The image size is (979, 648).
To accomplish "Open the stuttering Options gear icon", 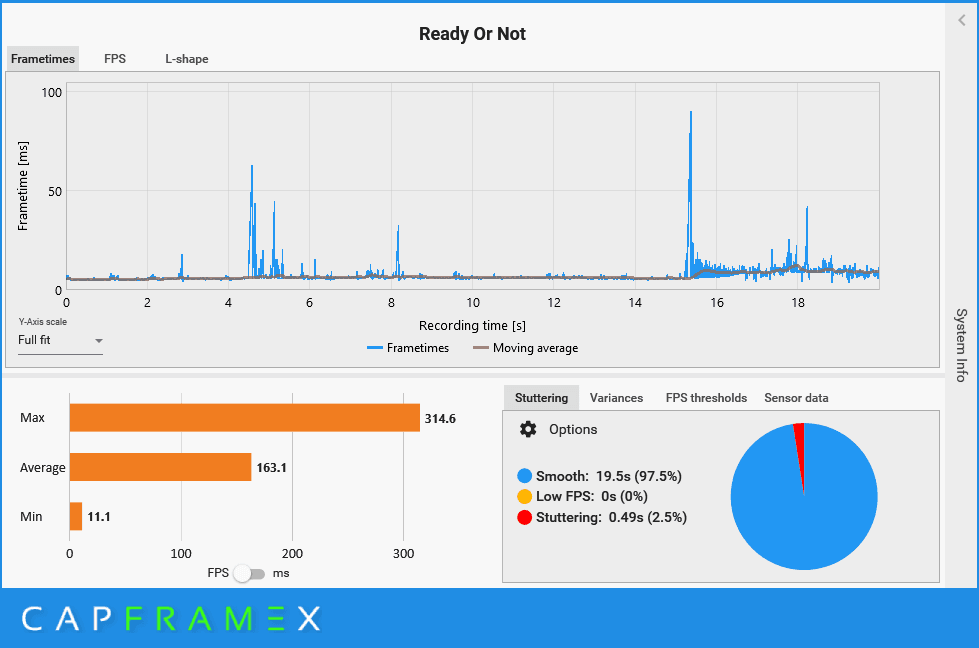I will coord(528,430).
